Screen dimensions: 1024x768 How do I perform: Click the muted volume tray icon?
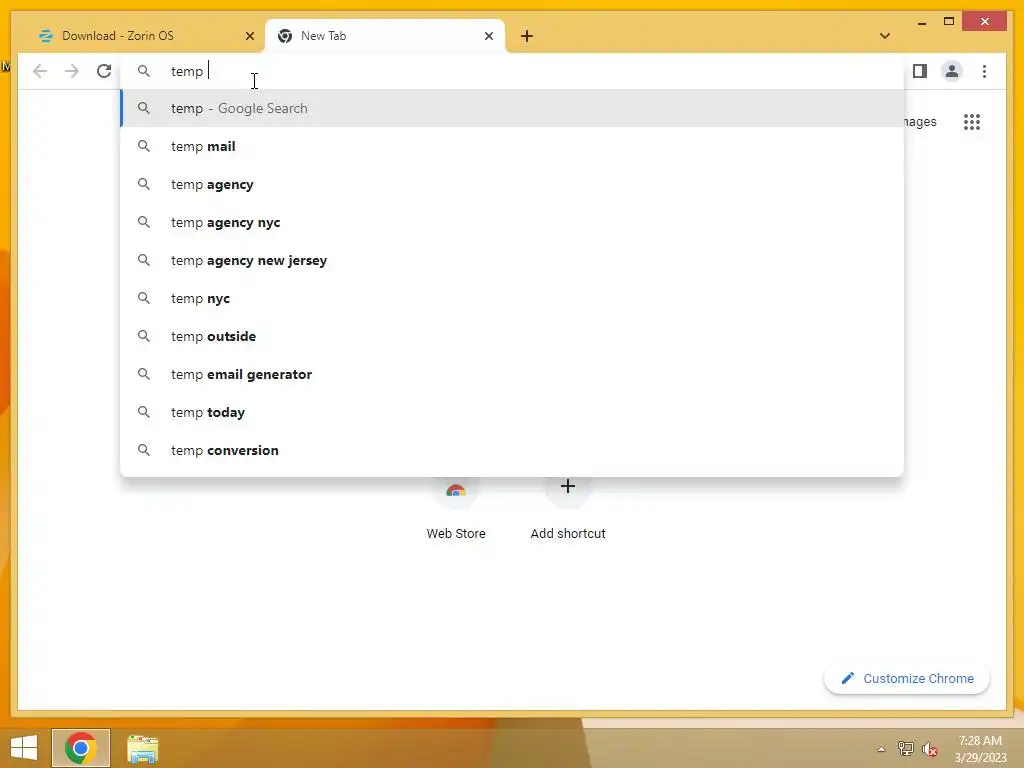pyautogui.click(x=929, y=749)
